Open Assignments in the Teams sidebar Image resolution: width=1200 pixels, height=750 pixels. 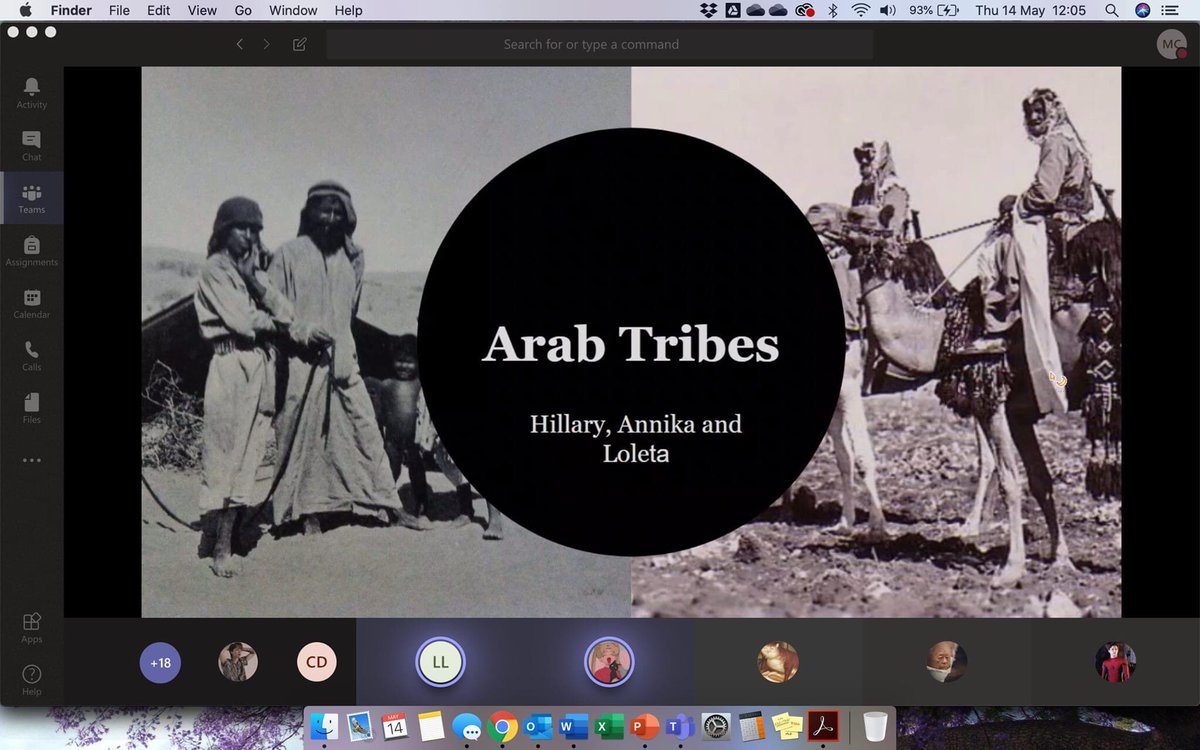[31, 250]
